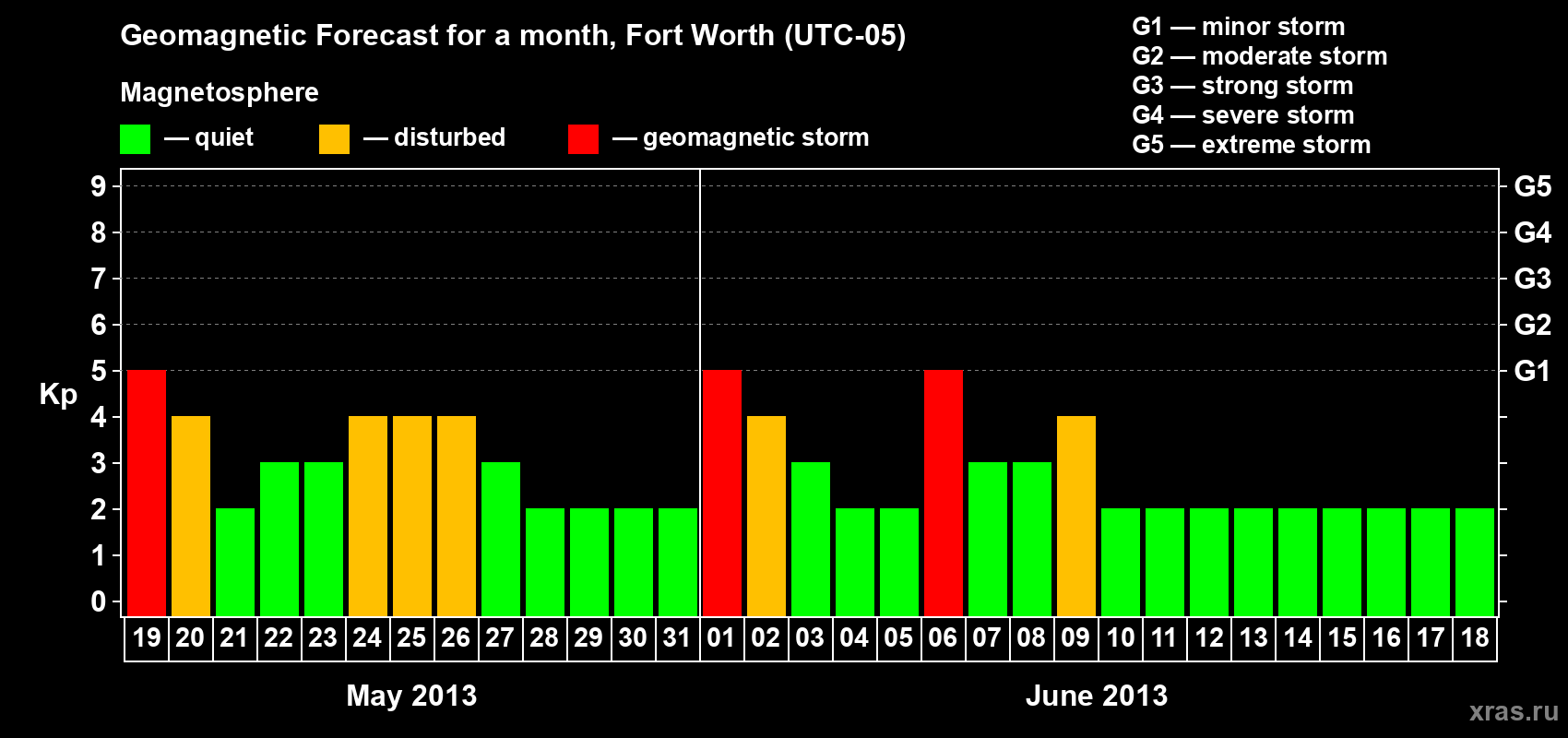Select the green bar for May 21
Viewport: 1568px width, 738px height.
pos(235,562)
